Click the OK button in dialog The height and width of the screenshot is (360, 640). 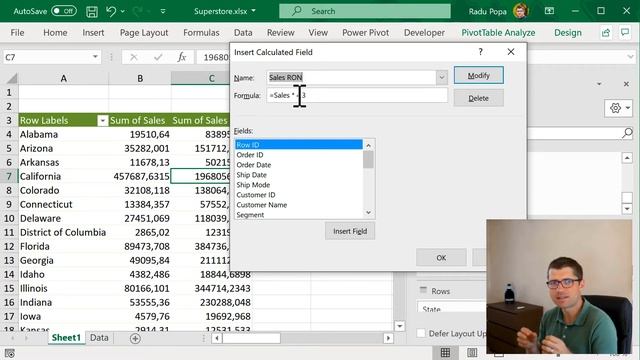click(441, 258)
